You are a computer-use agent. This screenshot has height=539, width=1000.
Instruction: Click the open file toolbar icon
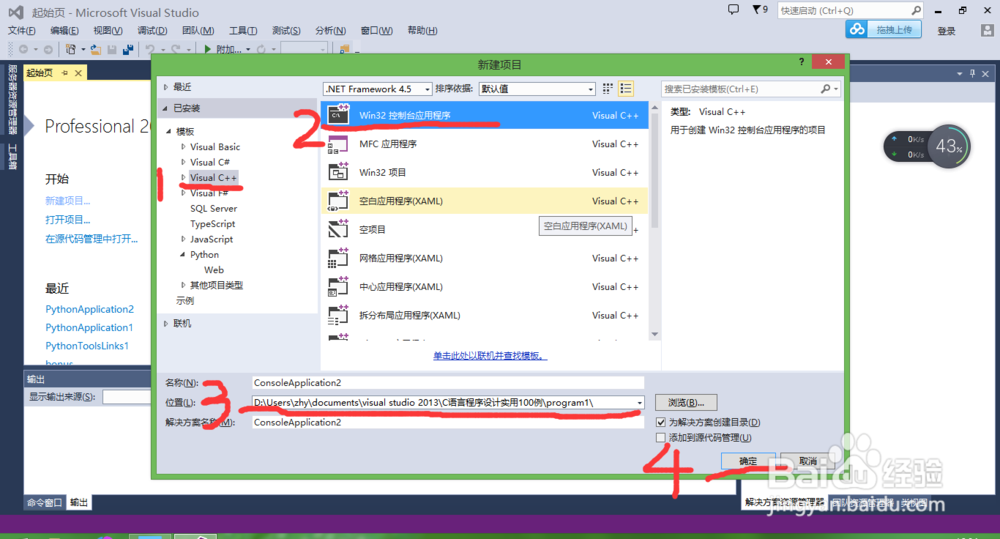(x=96, y=49)
